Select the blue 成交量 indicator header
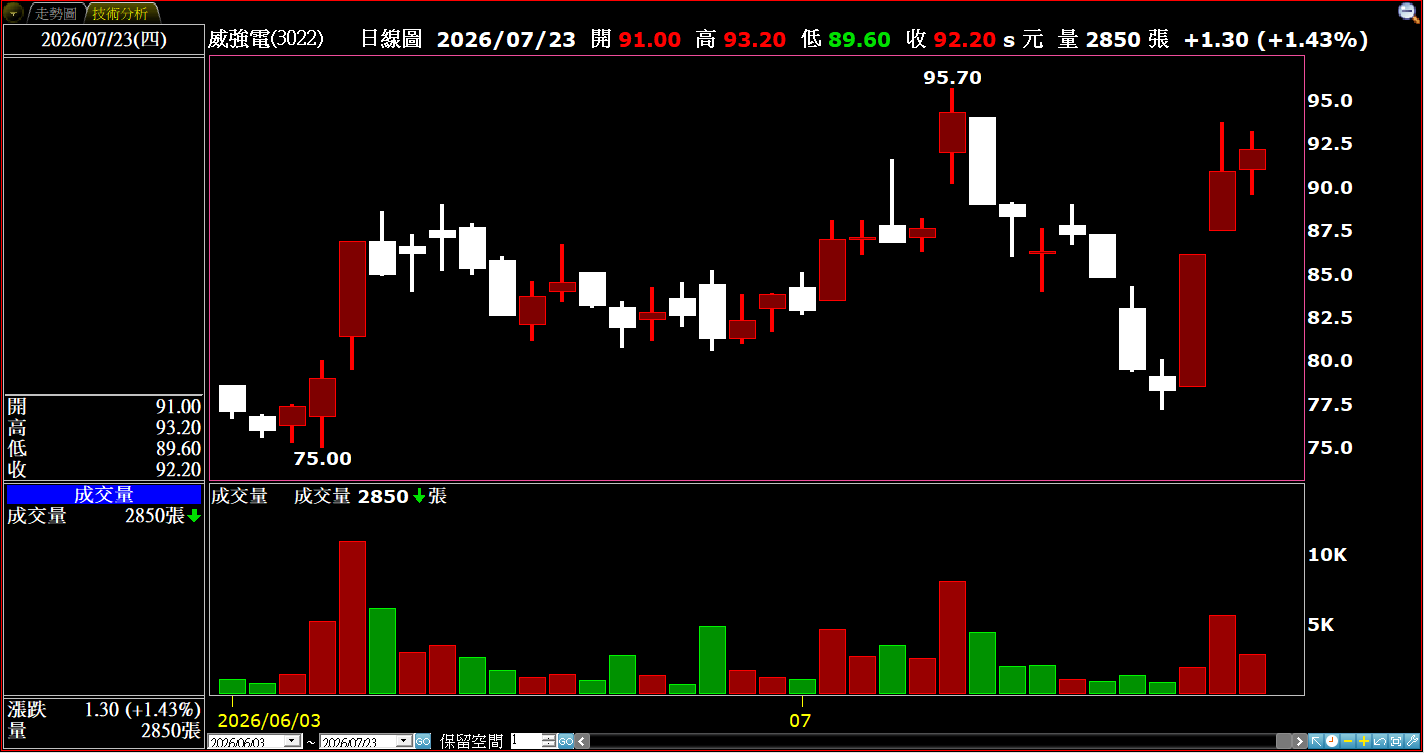 pos(104,495)
